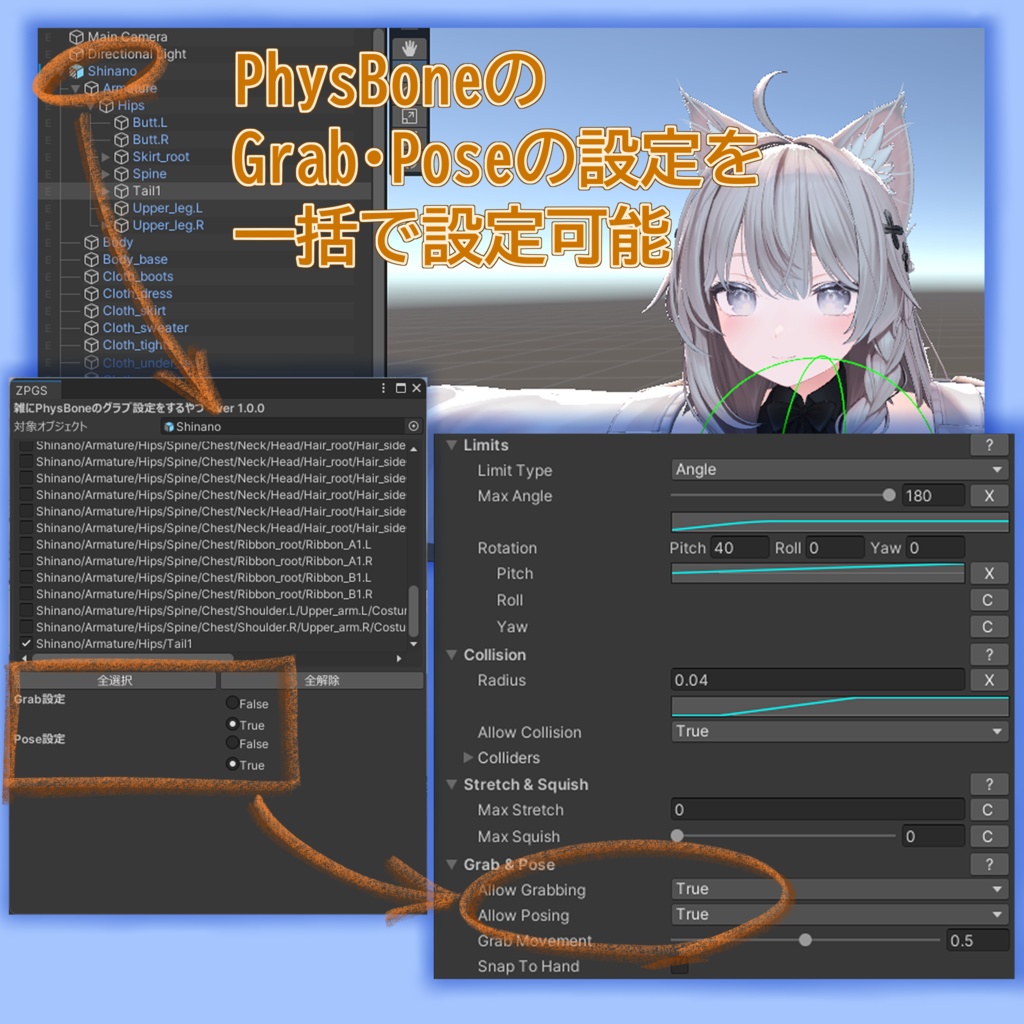Open the Limit Type dropdown showing Angle
The image size is (1024, 1024).
coord(838,470)
